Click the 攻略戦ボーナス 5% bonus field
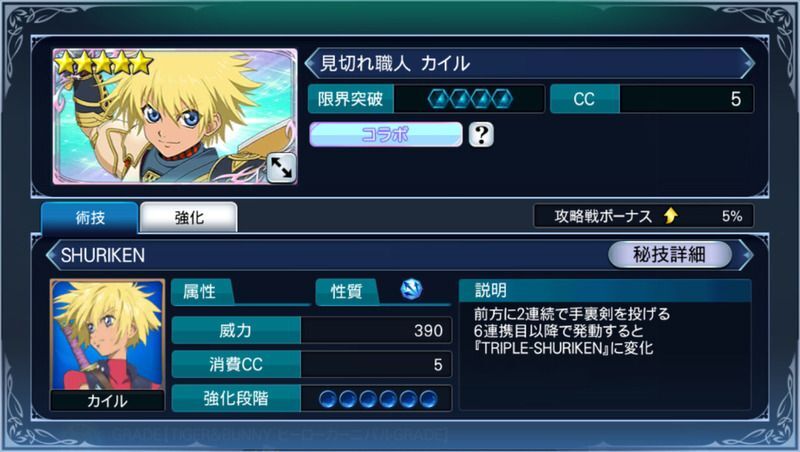The image size is (800, 452). point(643,216)
